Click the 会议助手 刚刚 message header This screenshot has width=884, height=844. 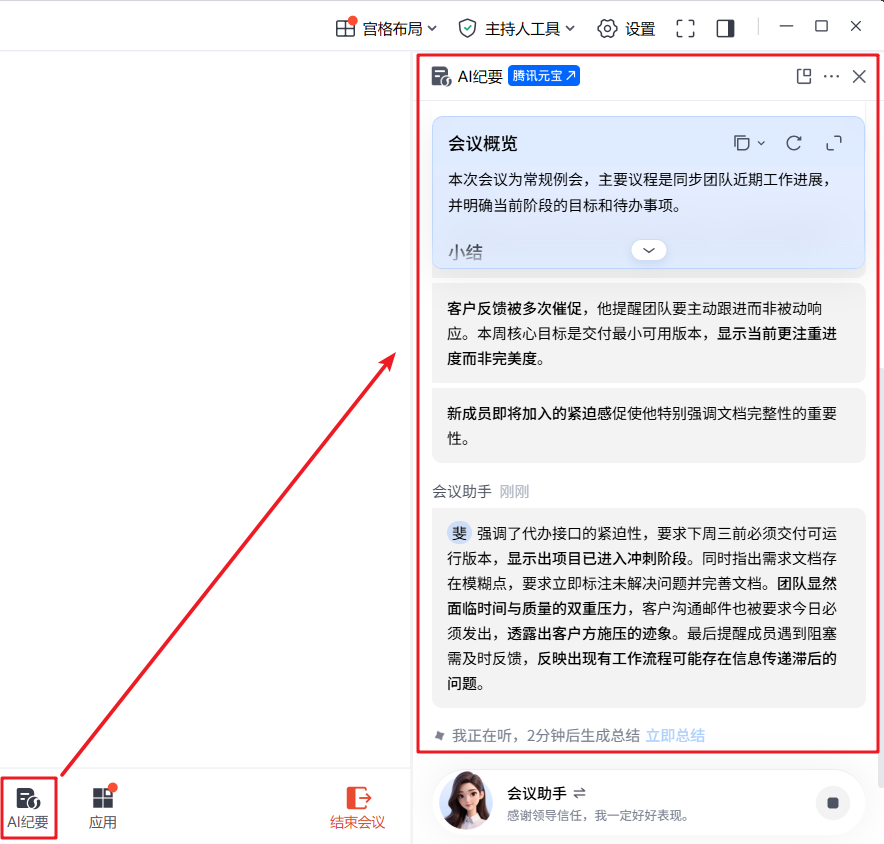(x=480, y=492)
